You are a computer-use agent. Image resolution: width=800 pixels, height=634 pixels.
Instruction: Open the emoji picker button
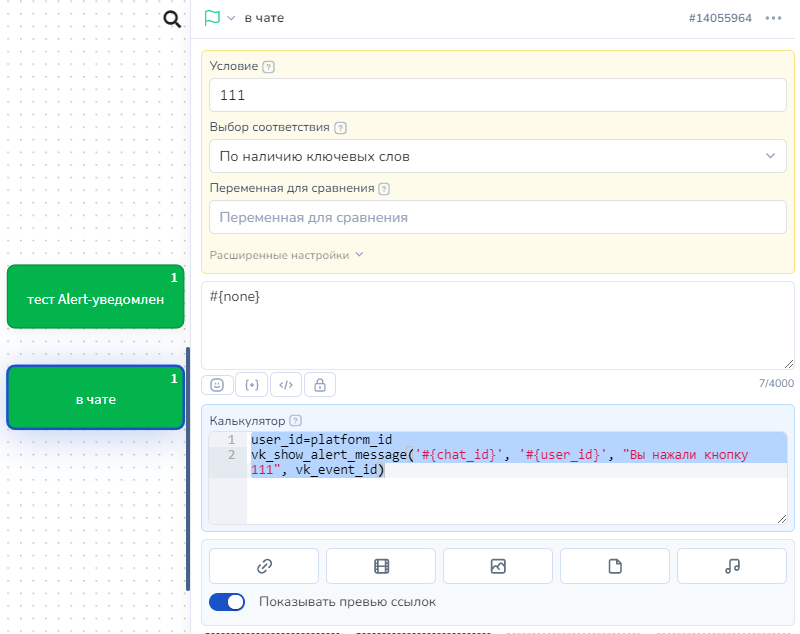216,384
